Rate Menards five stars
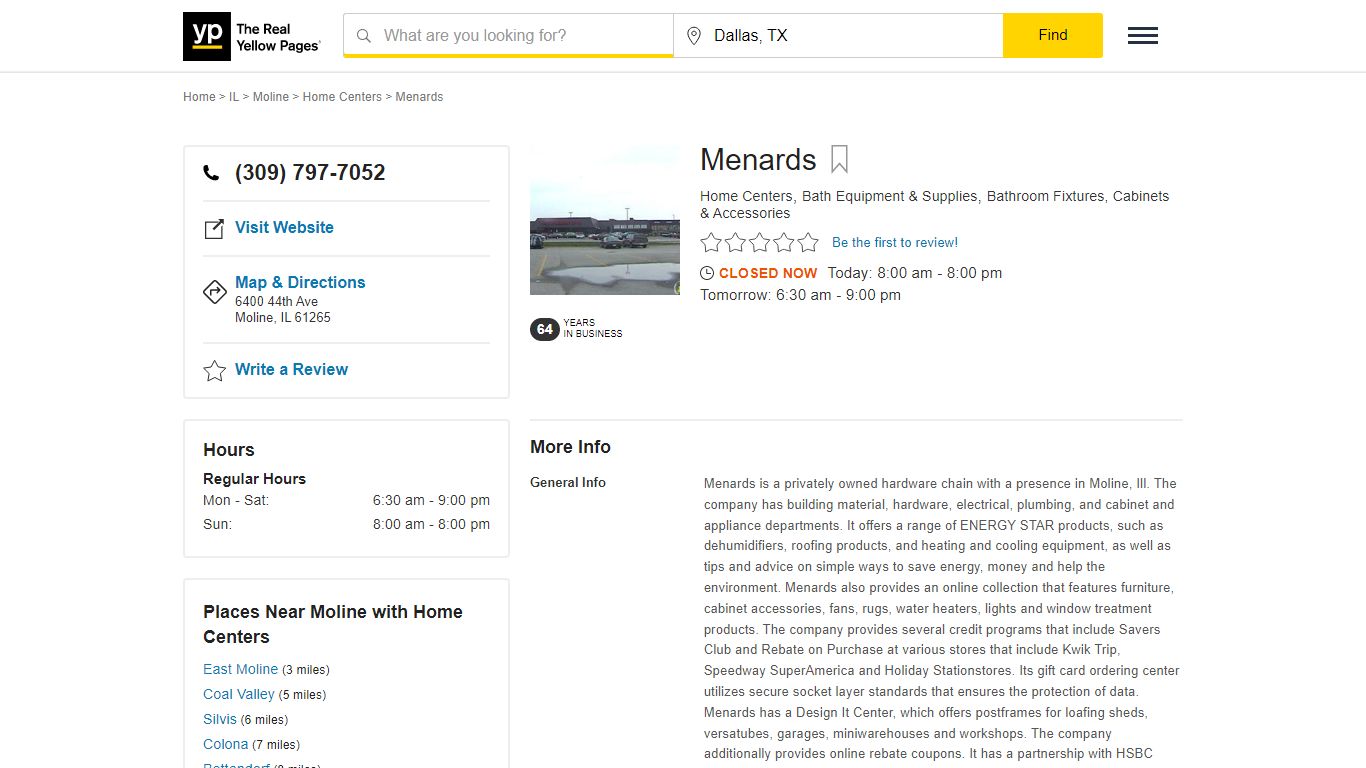The image size is (1366, 768). coord(807,242)
